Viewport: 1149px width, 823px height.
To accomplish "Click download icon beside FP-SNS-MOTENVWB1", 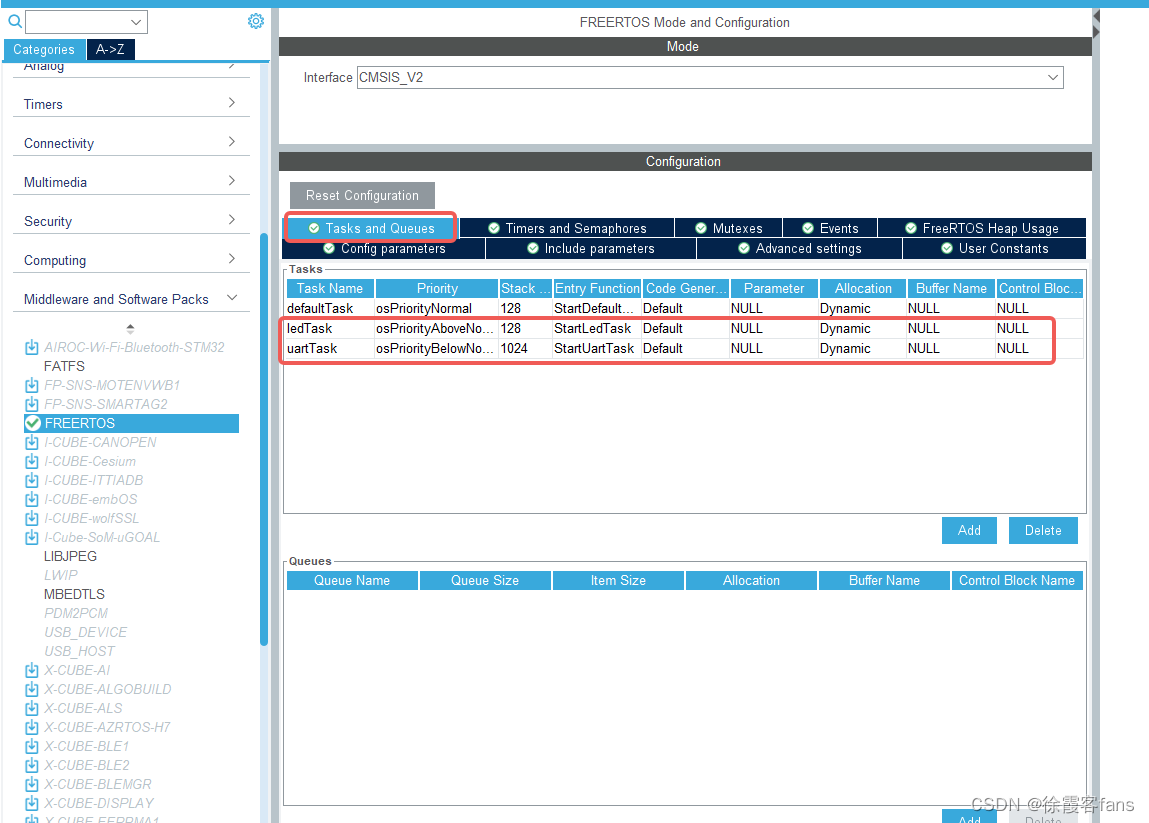I will point(32,385).
